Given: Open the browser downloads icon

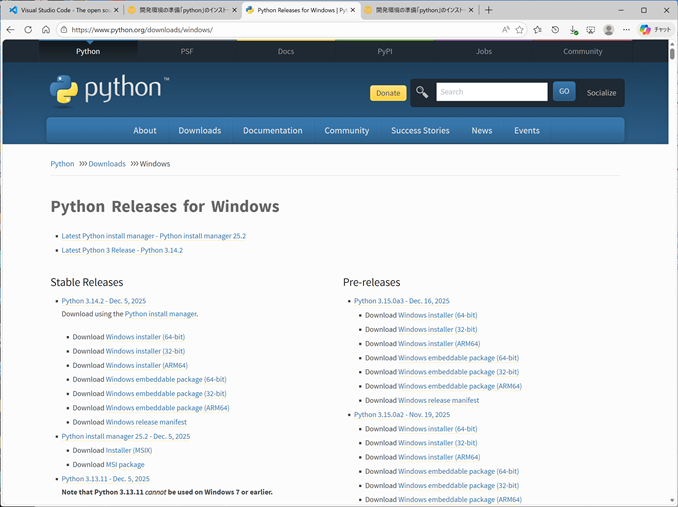Looking at the screenshot, I should pyautogui.click(x=573, y=30).
